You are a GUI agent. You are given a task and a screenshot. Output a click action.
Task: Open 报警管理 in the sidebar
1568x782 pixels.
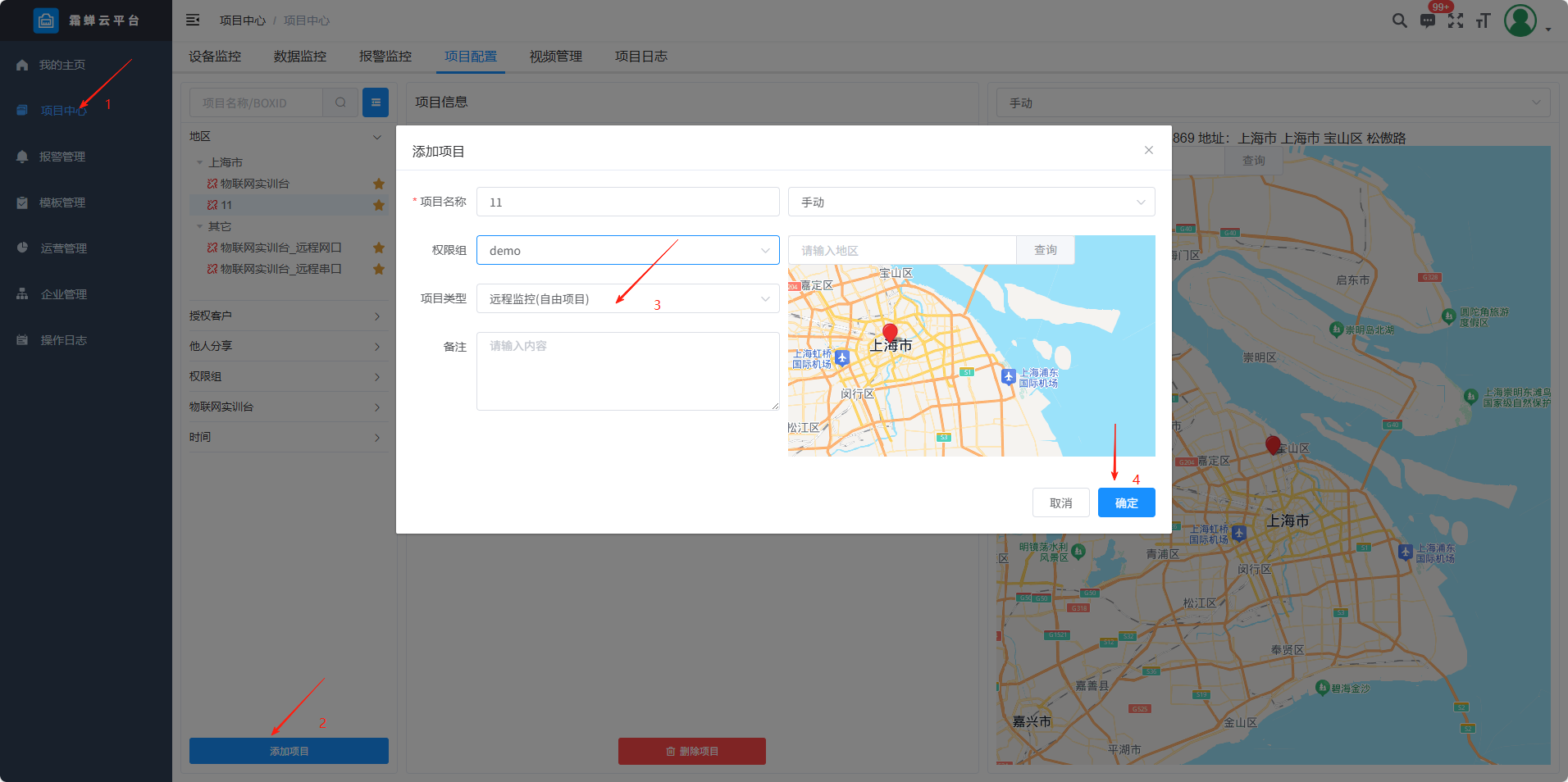coord(62,157)
